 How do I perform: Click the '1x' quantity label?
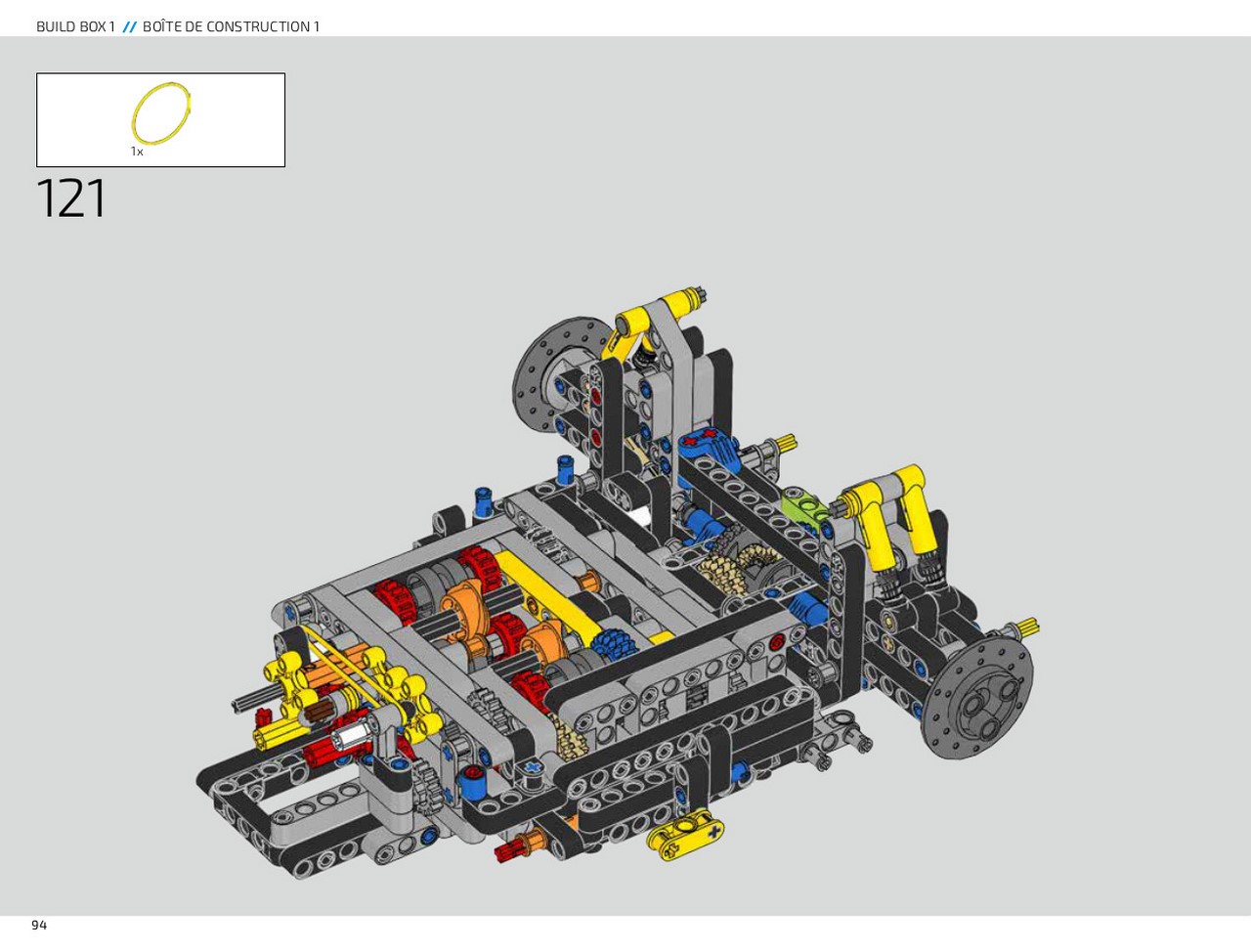pos(137,151)
